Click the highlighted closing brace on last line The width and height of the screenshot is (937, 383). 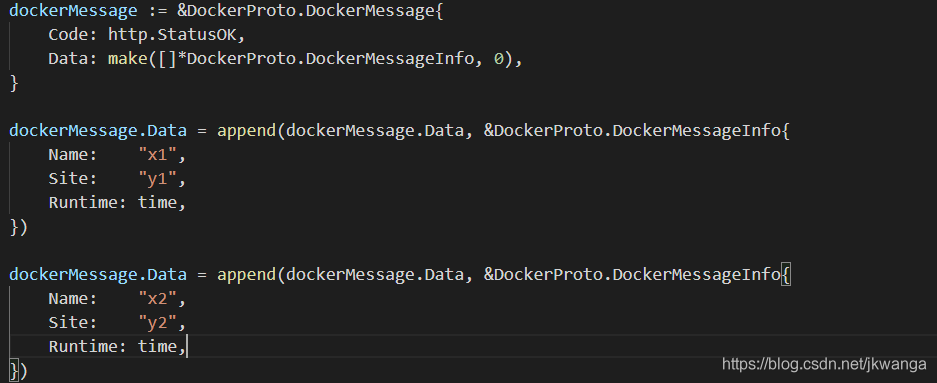coord(14,370)
